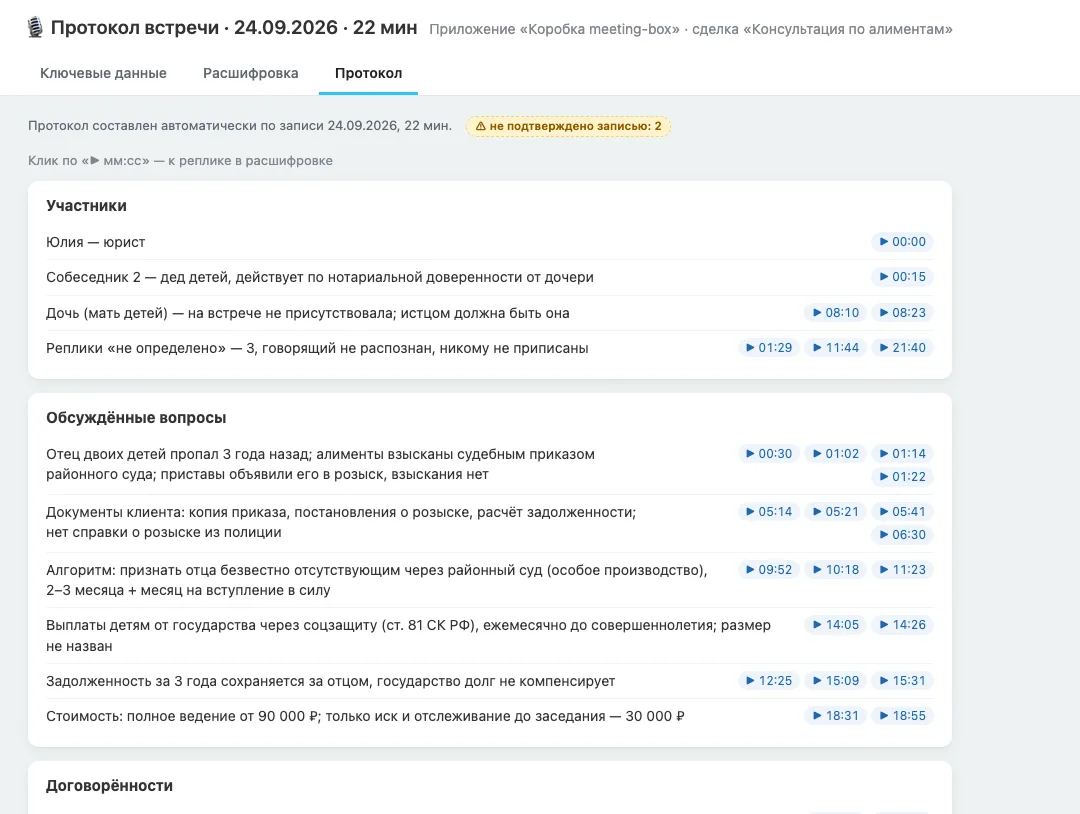Viewport: 1080px width, 814px height.
Task: Open the «Ключевые данные» tab
Action: pos(103,73)
